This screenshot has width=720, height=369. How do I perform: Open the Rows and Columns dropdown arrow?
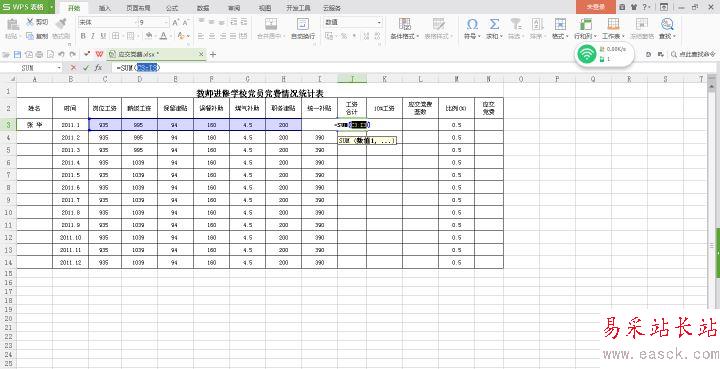(x=595, y=36)
